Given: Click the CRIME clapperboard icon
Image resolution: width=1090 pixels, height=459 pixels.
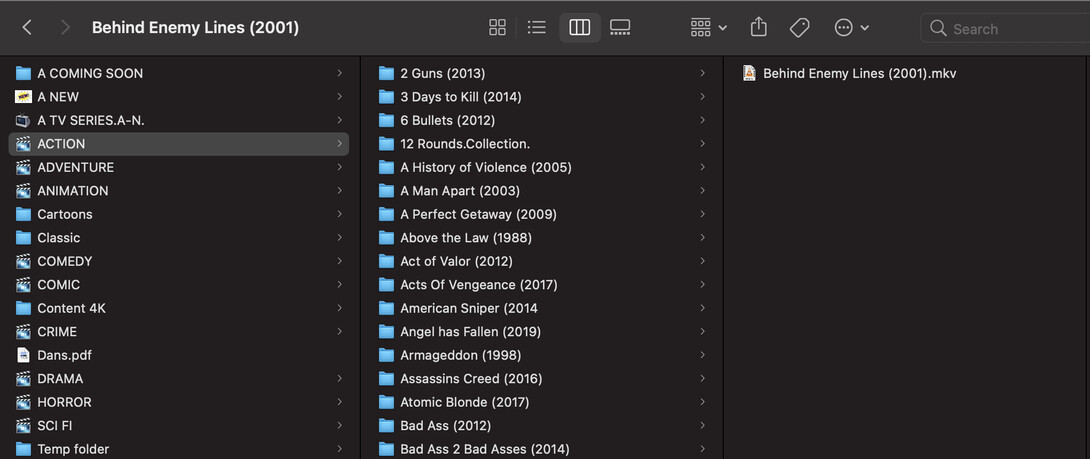Looking at the screenshot, I should (x=24, y=332).
